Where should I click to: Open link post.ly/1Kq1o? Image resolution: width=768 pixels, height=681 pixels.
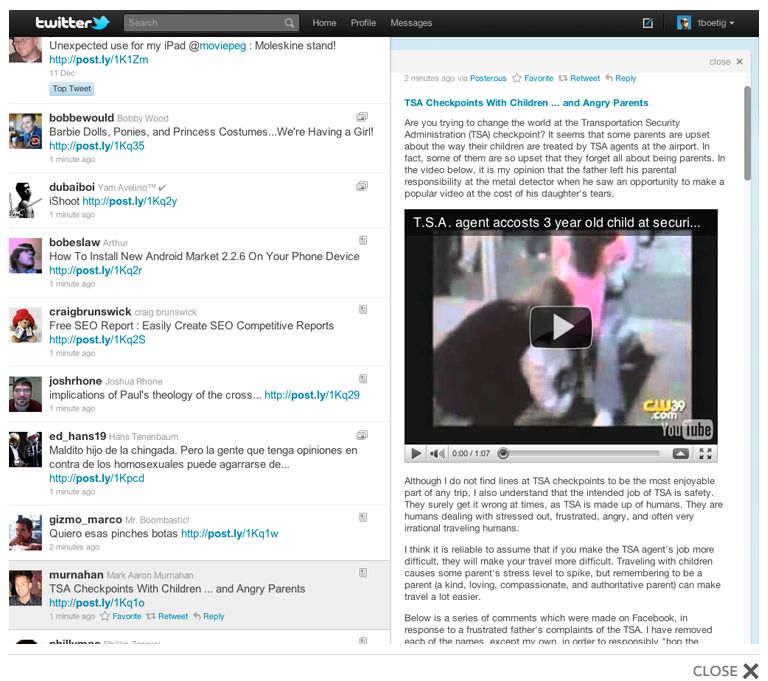coord(96,603)
